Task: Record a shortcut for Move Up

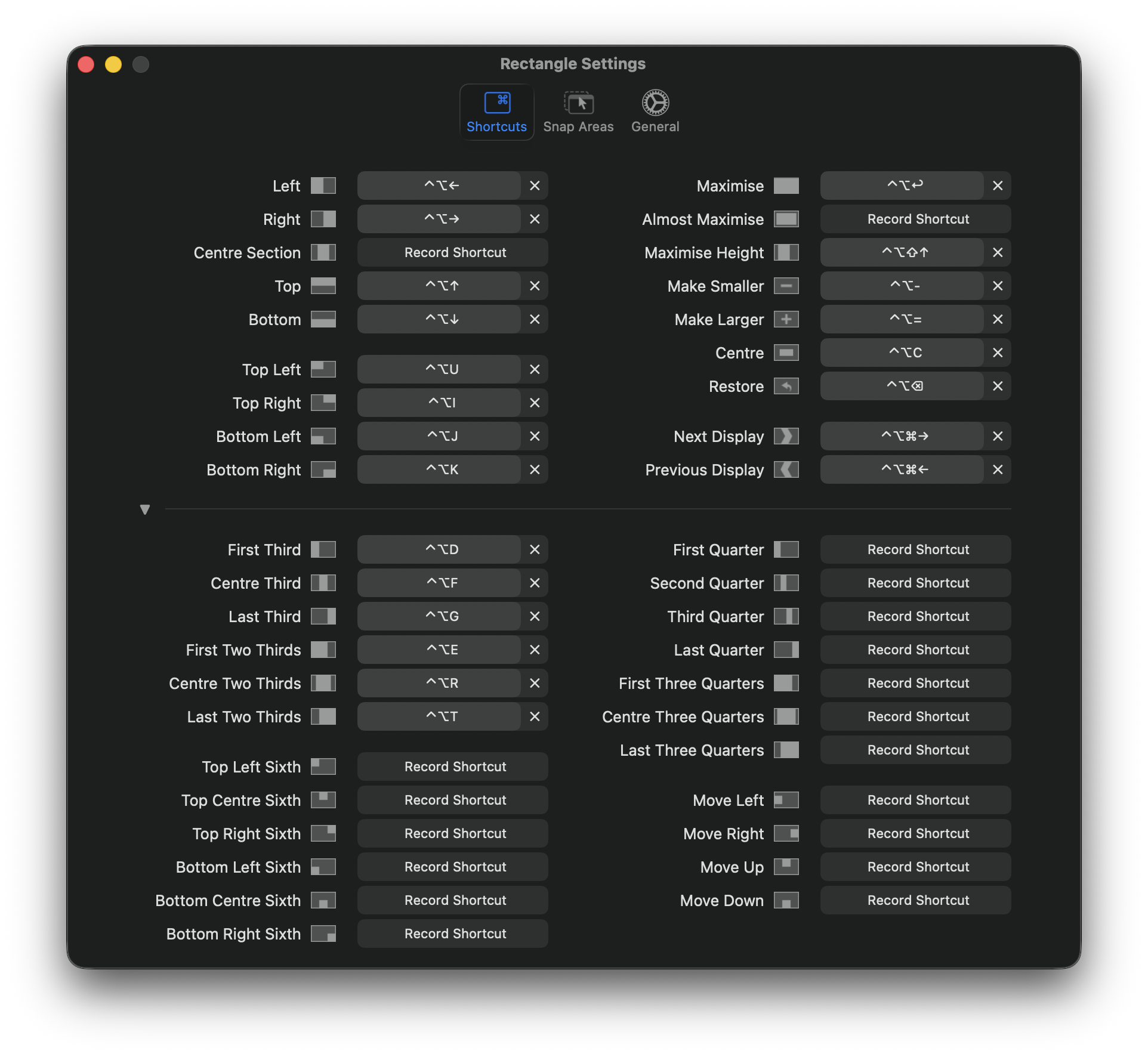Action: [916, 867]
